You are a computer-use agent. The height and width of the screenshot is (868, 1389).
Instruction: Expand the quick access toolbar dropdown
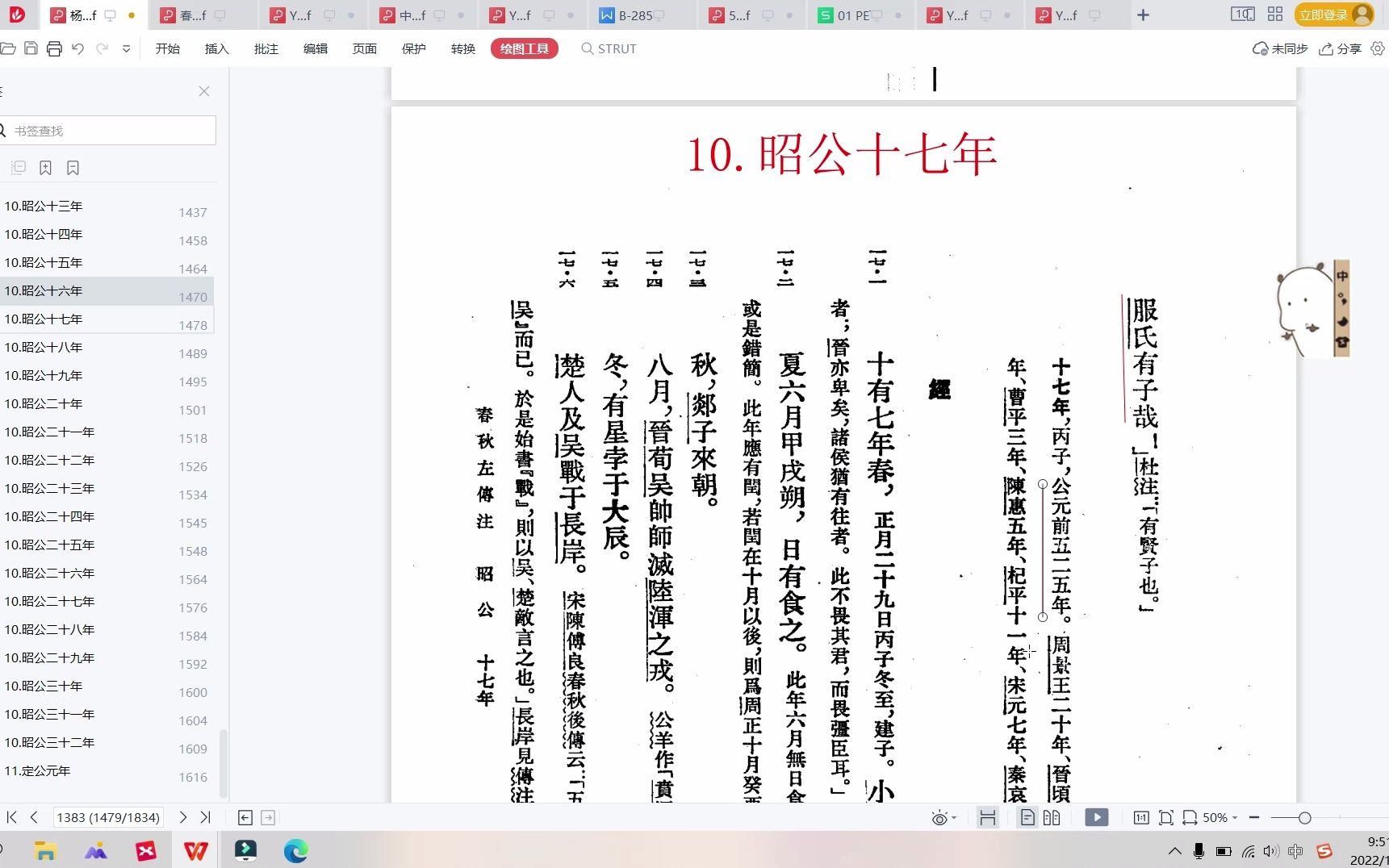click(126, 48)
